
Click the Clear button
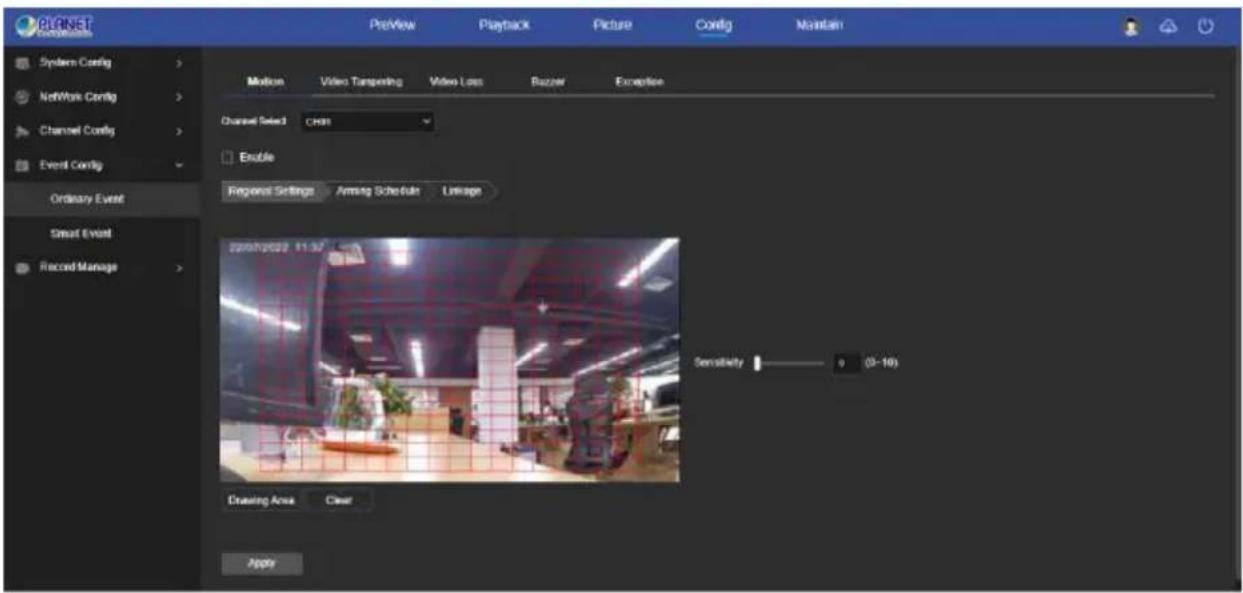click(x=339, y=500)
